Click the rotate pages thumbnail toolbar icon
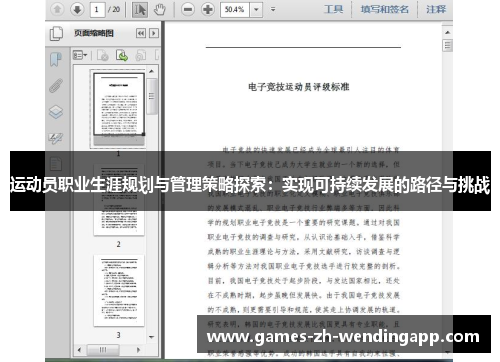The height and width of the screenshot is (362, 500). coord(141,55)
